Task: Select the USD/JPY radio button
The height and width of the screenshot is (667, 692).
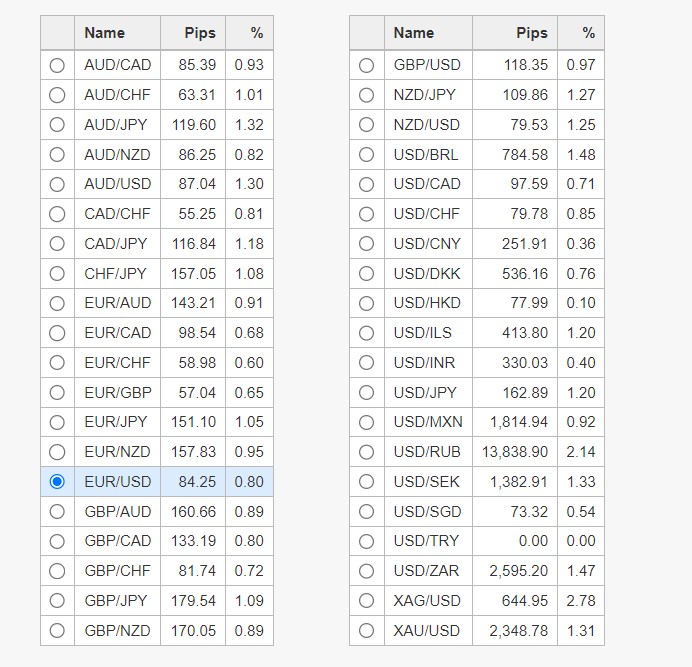Action: (366, 392)
